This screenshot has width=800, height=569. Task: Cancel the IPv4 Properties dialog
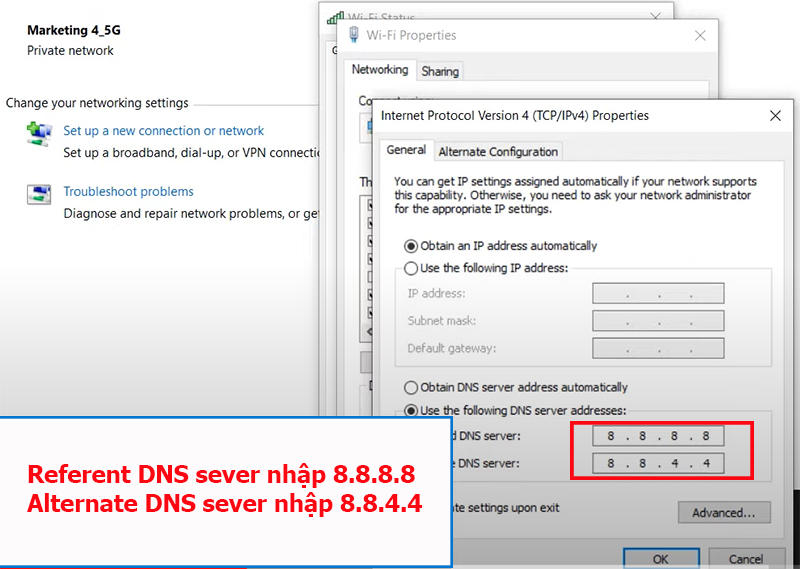746,559
